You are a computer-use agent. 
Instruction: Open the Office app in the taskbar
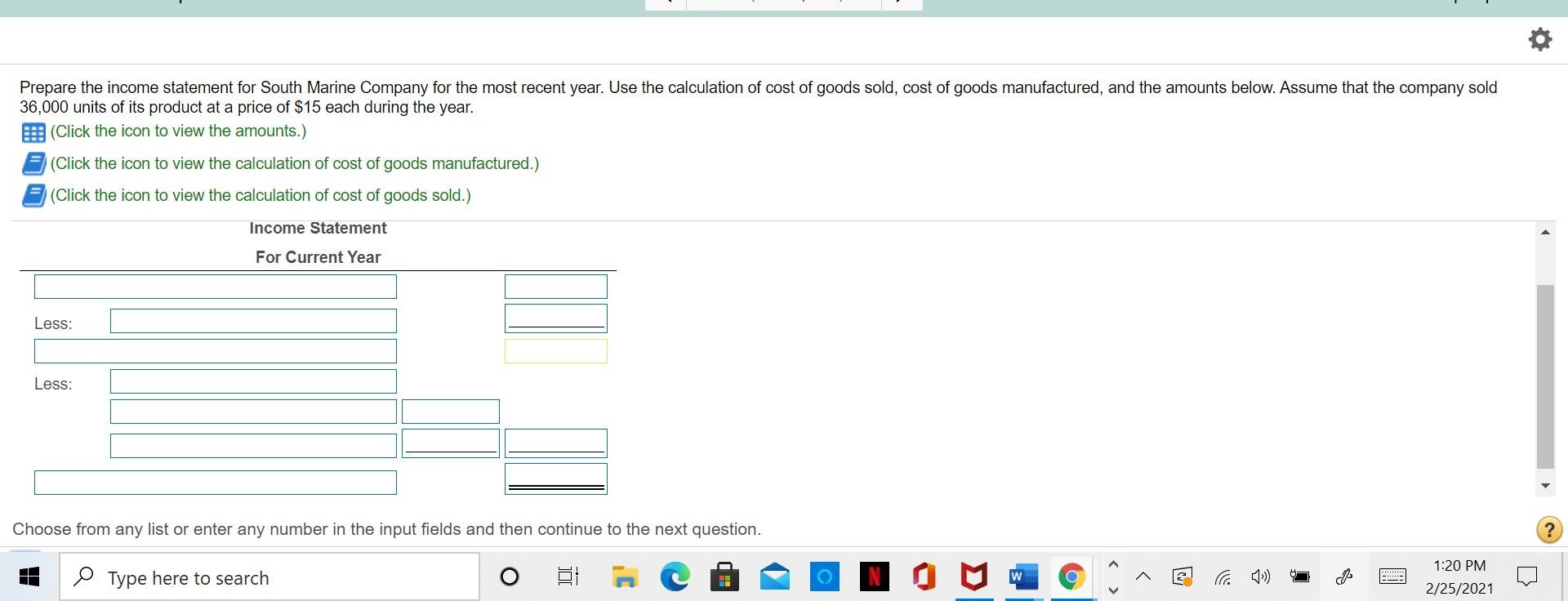tap(924, 577)
